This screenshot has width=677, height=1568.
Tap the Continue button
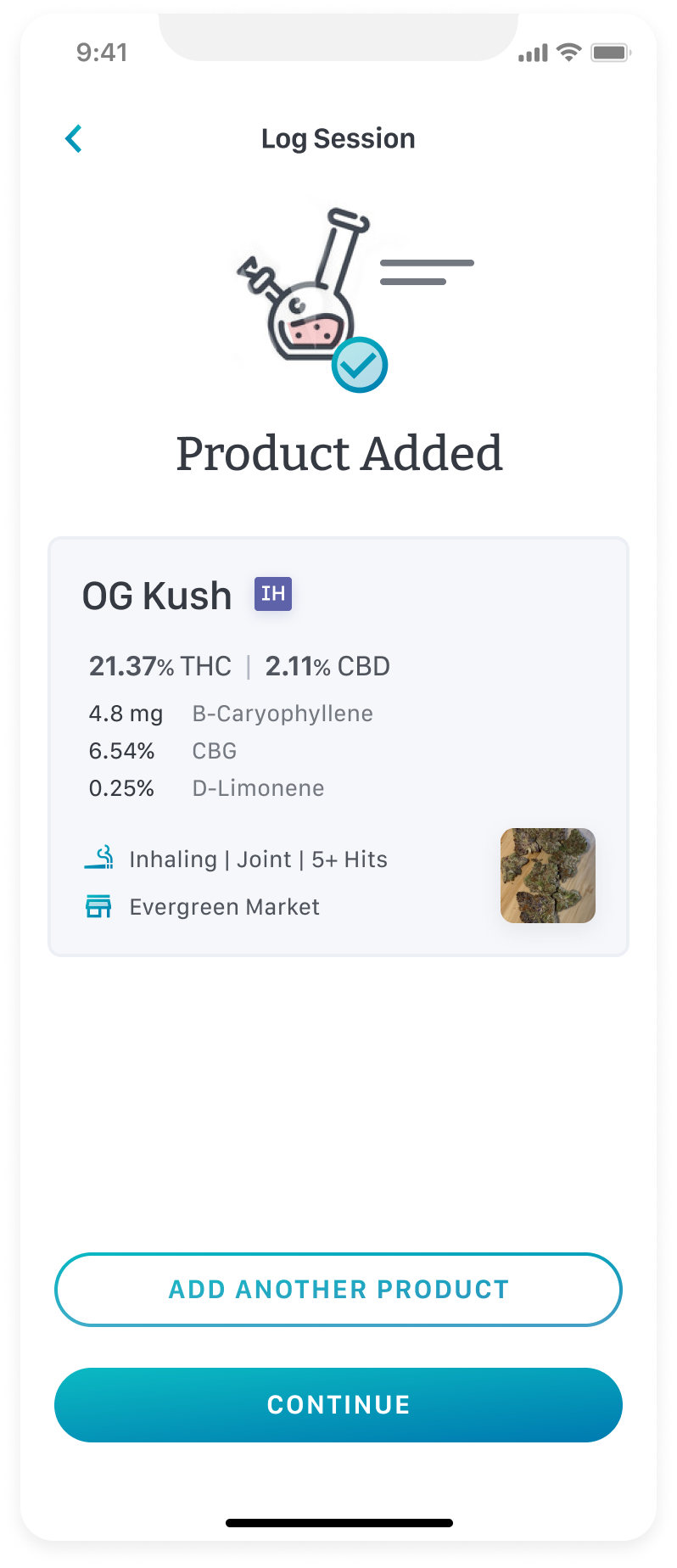point(338,1405)
